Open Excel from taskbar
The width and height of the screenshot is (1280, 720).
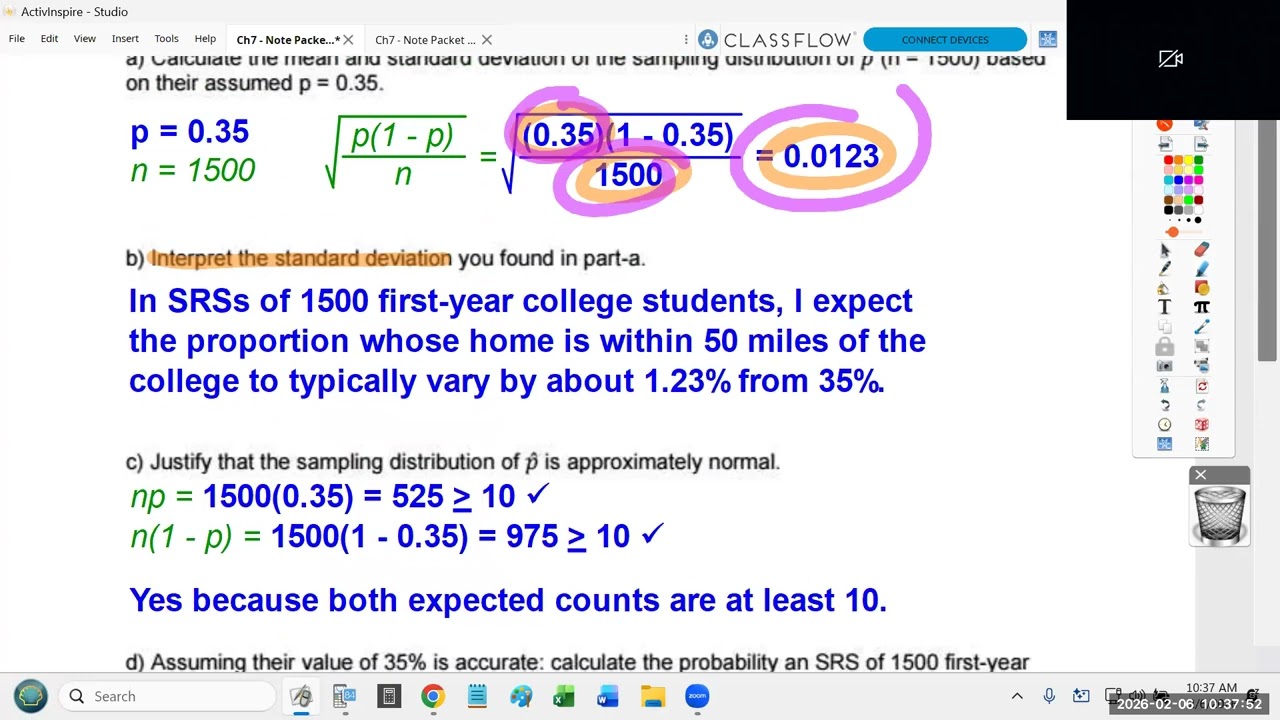pyautogui.click(x=564, y=696)
